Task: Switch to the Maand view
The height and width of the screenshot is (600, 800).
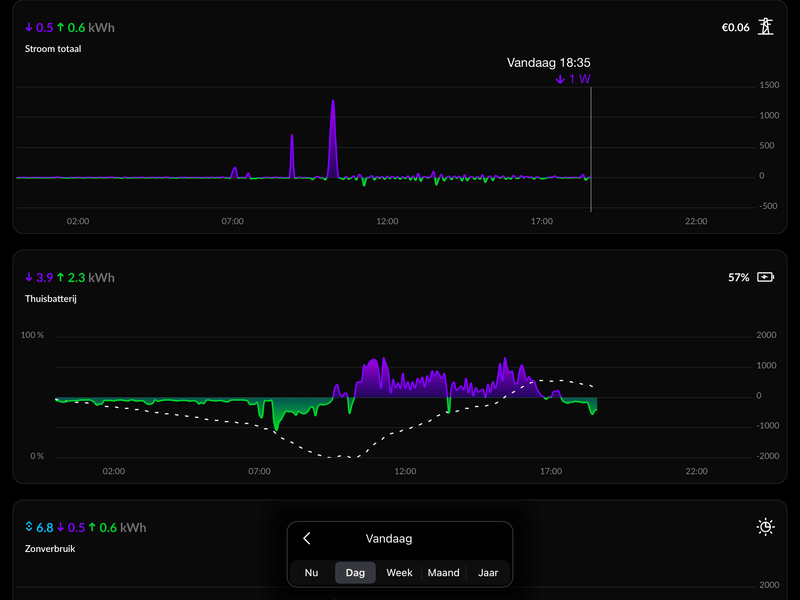Action: [x=443, y=572]
